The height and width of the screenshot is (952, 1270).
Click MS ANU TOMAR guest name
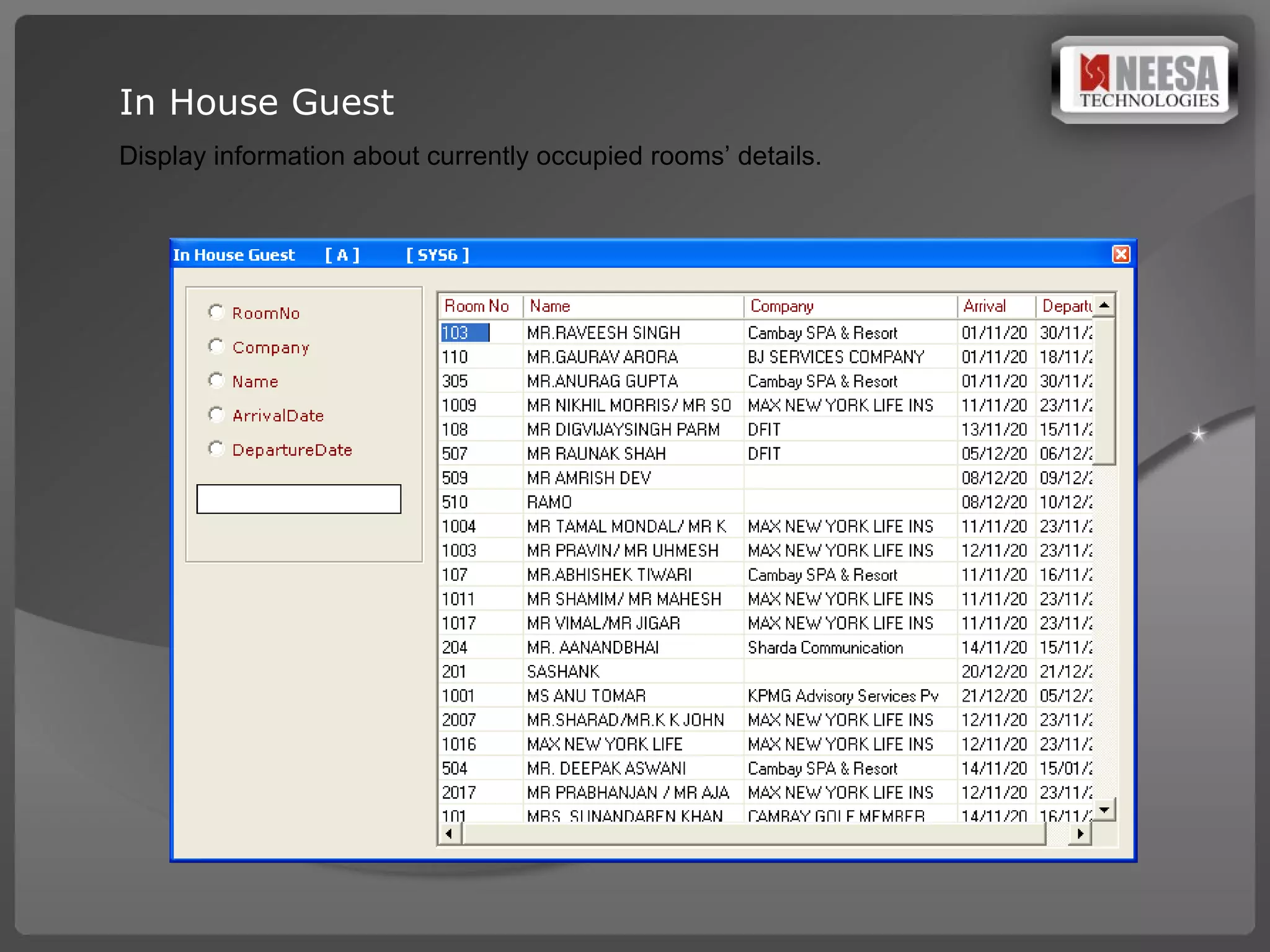click(586, 695)
